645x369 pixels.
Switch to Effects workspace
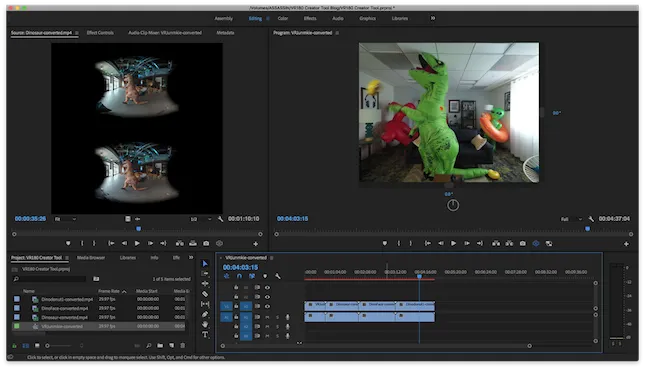tap(310, 19)
